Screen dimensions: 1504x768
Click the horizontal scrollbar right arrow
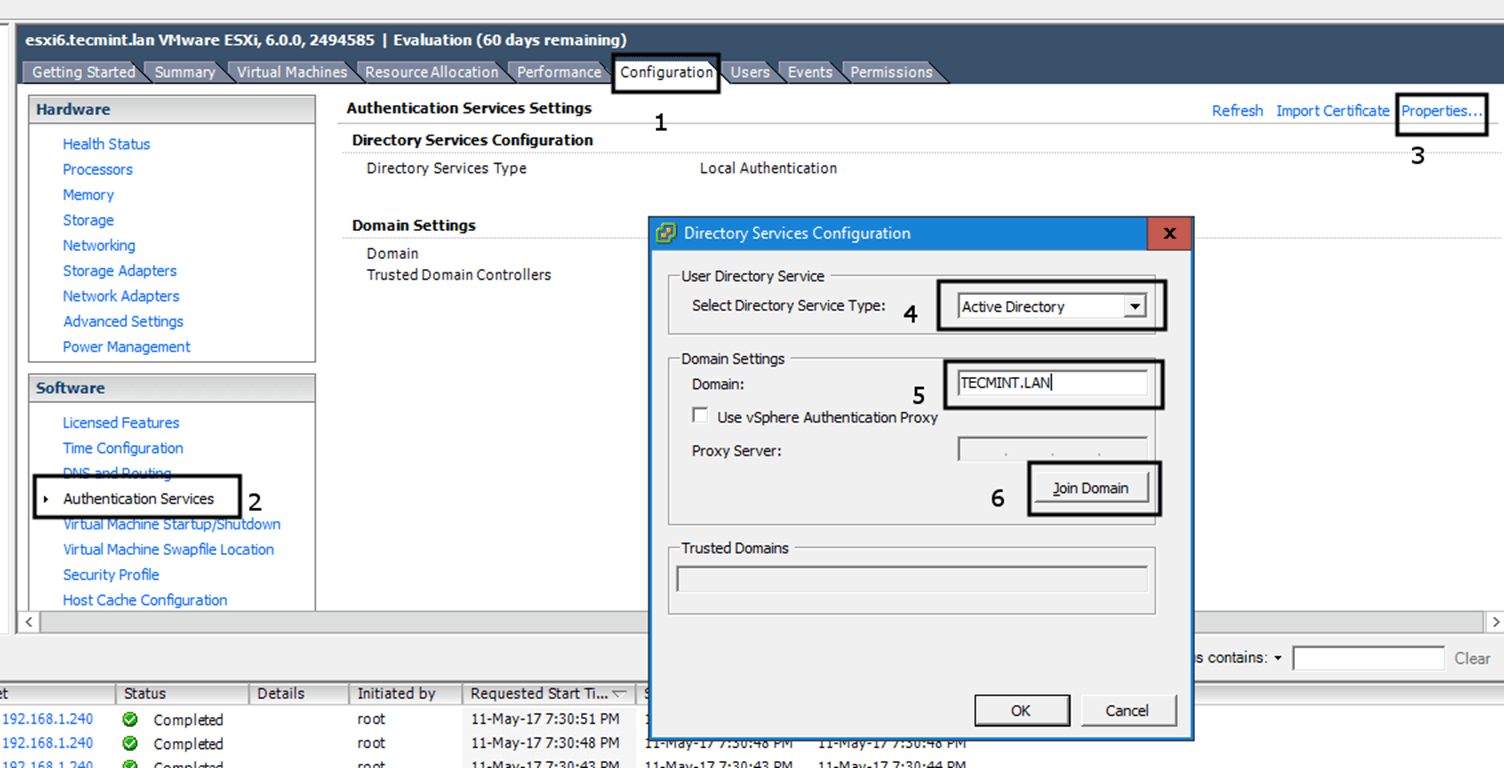point(1496,622)
